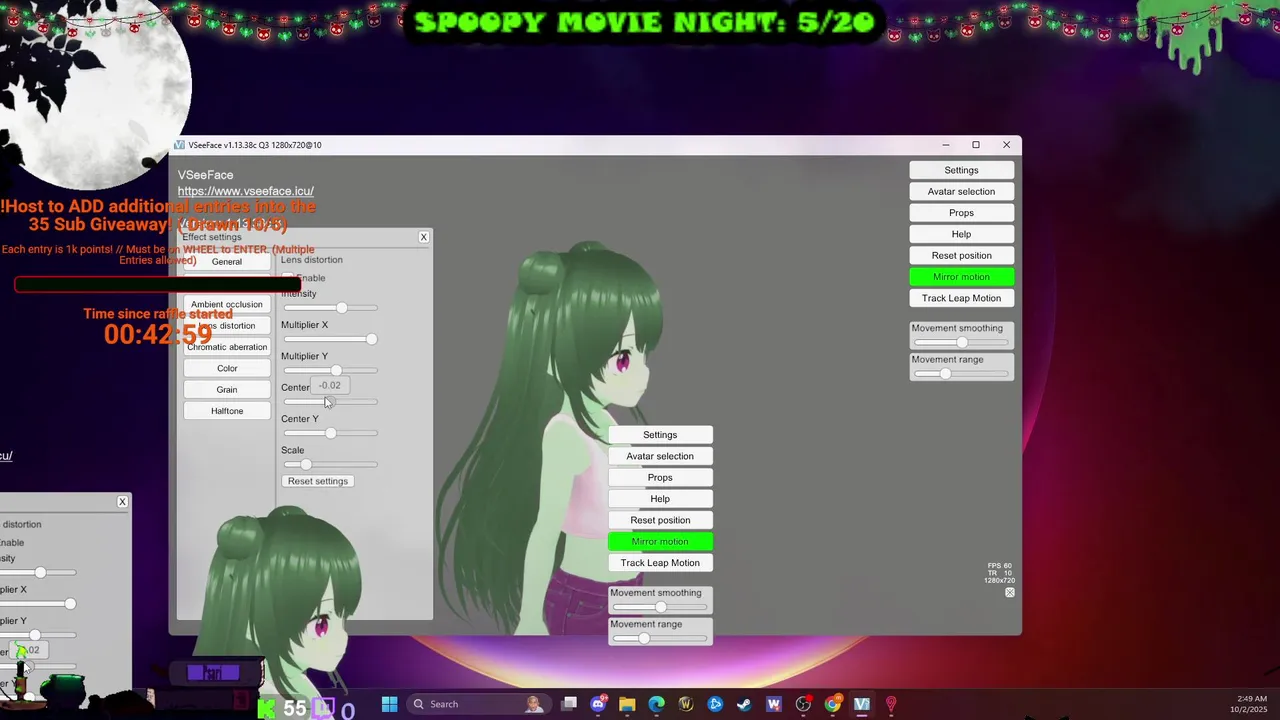This screenshot has width=1280, height=720.
Task: Click the Center Y slider handle
Action: 331,433
